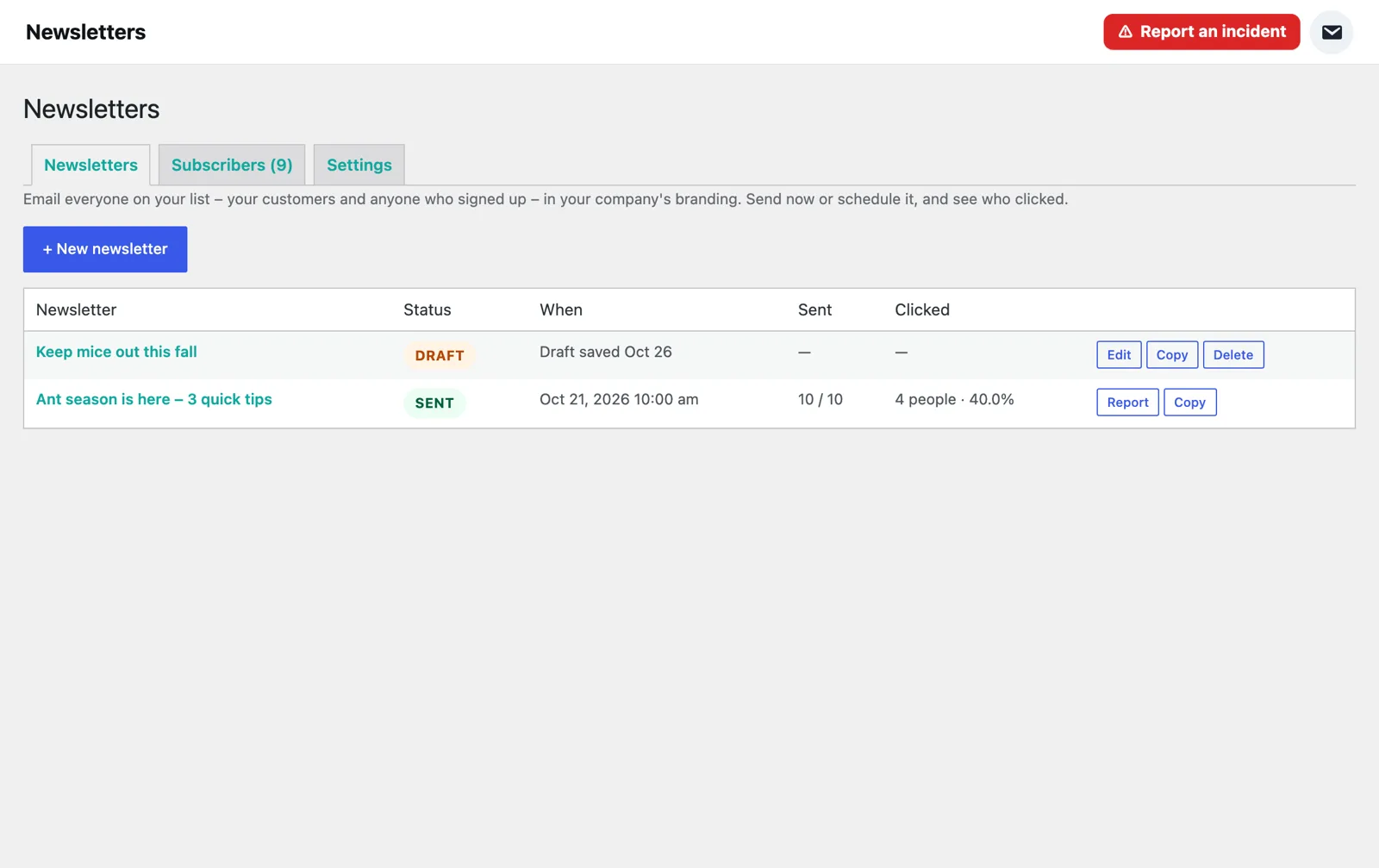Click 'Oct 21, 2026 10:00 am' date cell
The height and width of the screenshot is (868, 1379).
coord(619,399)
